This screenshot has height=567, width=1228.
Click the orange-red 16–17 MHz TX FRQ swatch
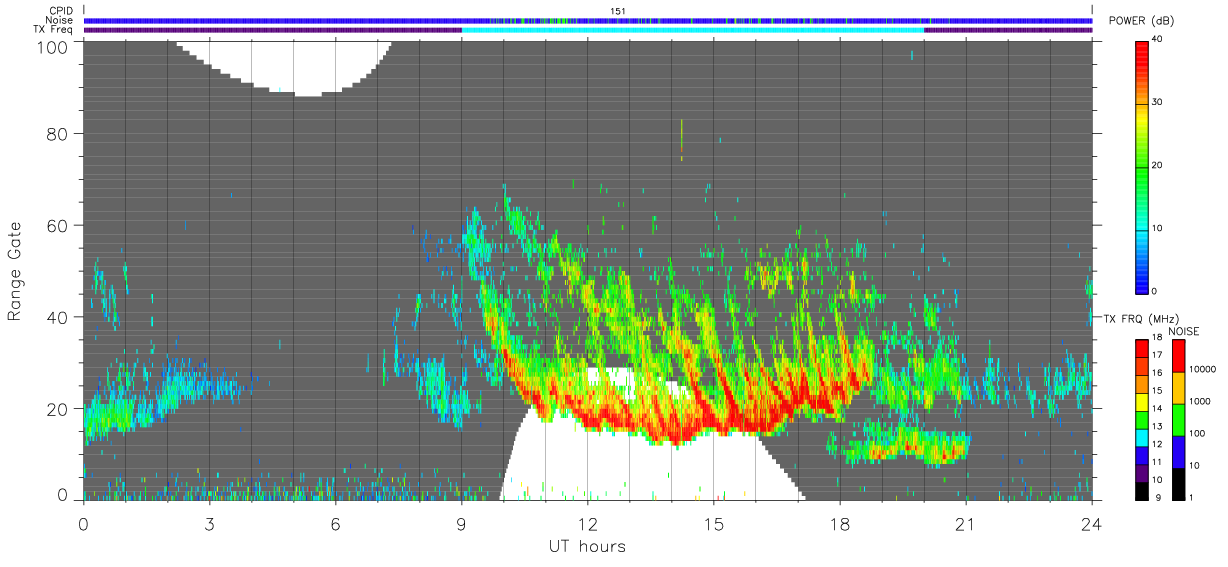[1143, 365]
